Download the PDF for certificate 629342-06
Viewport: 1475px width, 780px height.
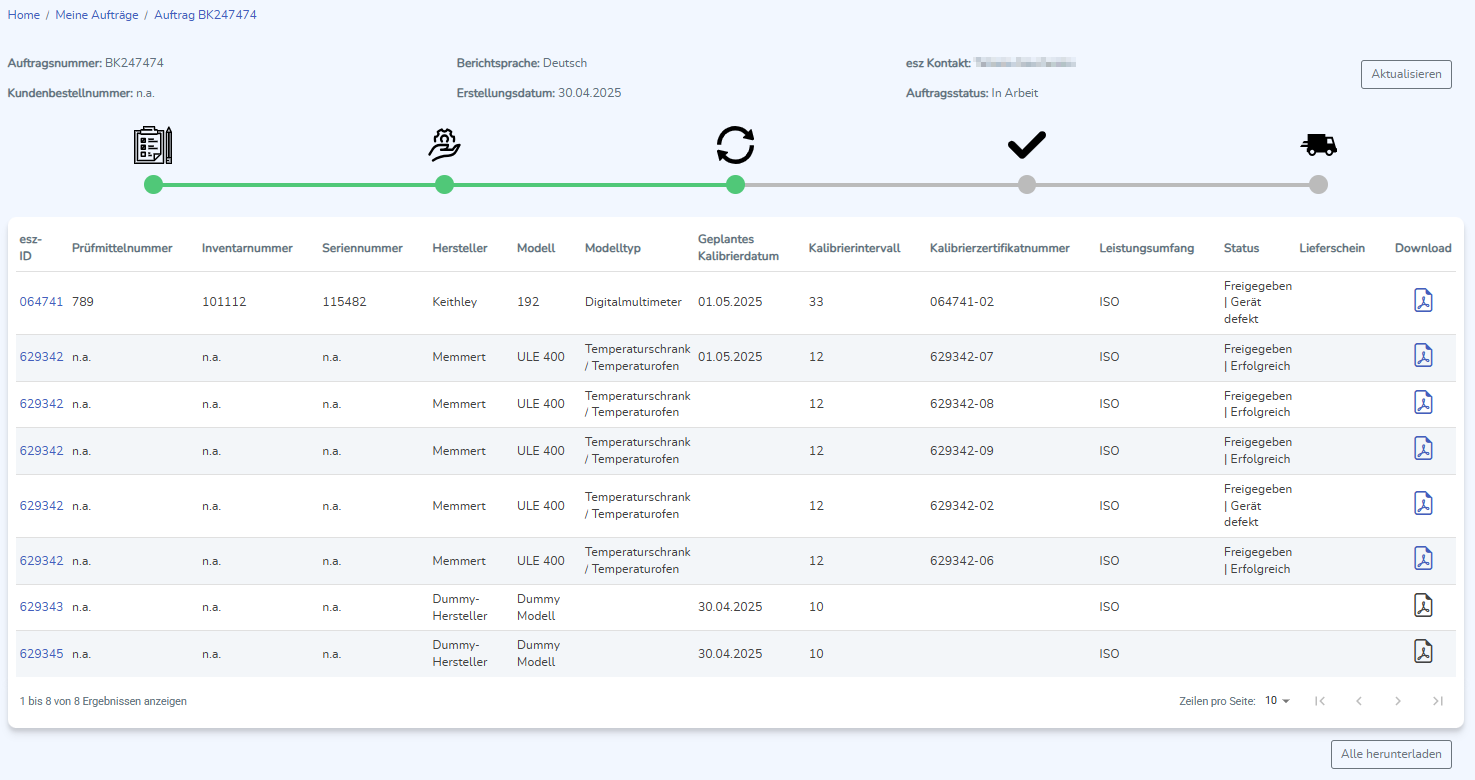(1423, 558)
